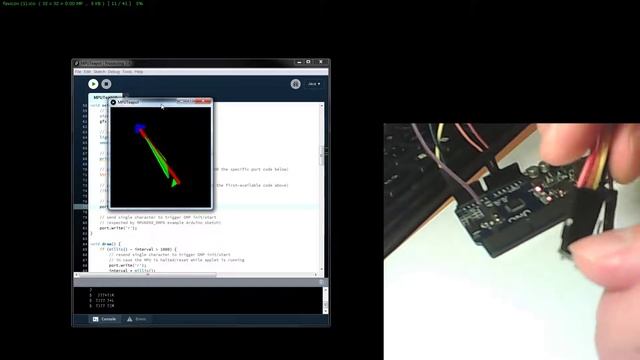Click the Processing app icon in title bar
Screen dimensions: 640x360
coord(76,63)
